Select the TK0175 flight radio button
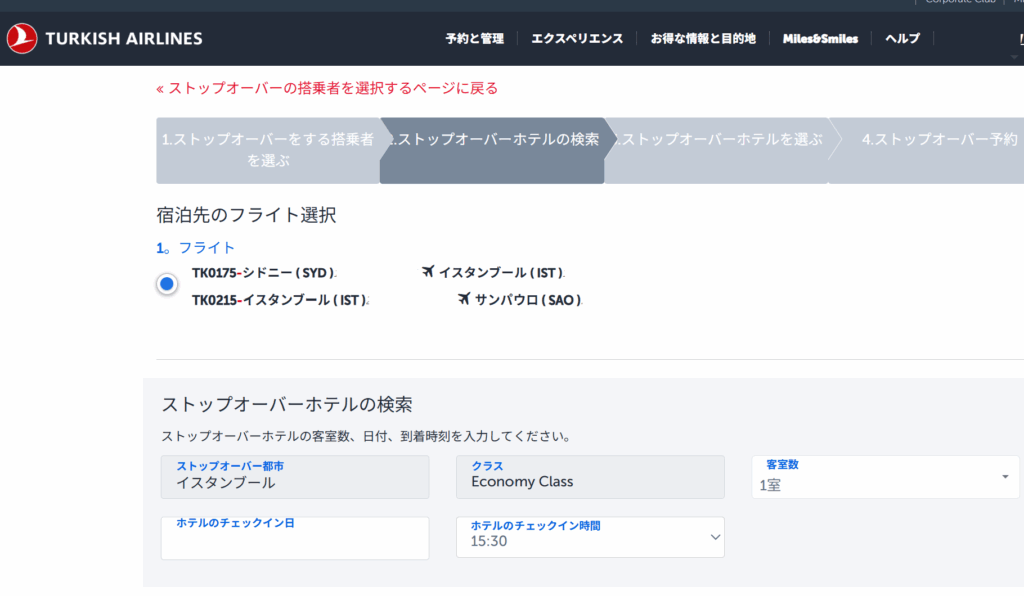Screen dimensions: 1024x596 pos(167,284)
